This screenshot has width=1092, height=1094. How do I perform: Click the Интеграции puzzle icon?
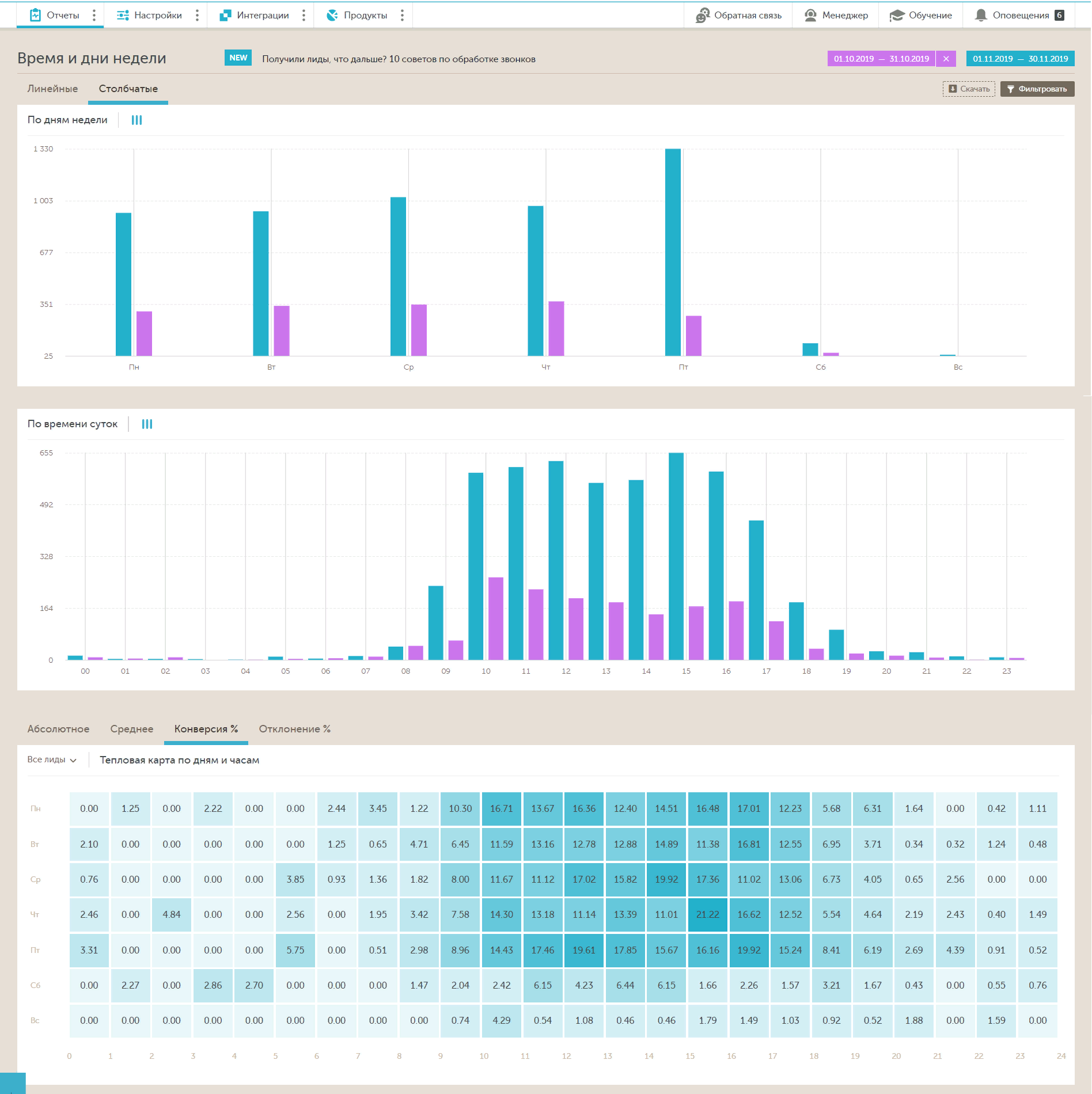click(225, 16)
